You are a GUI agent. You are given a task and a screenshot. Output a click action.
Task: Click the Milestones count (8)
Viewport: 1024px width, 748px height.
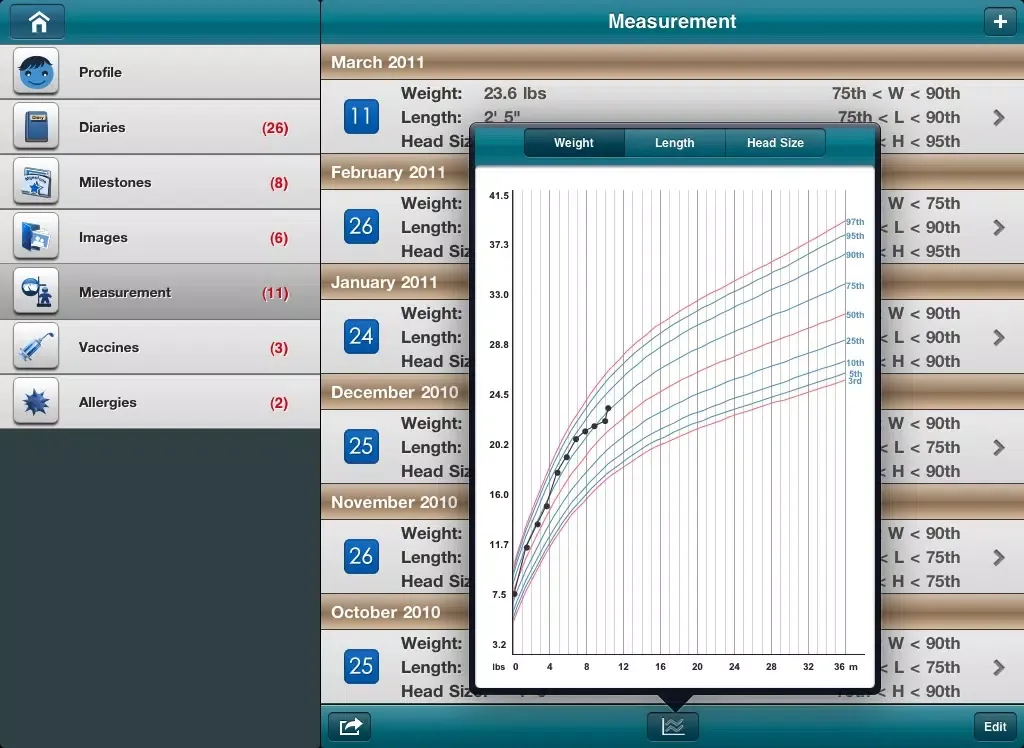coord(279,183)
